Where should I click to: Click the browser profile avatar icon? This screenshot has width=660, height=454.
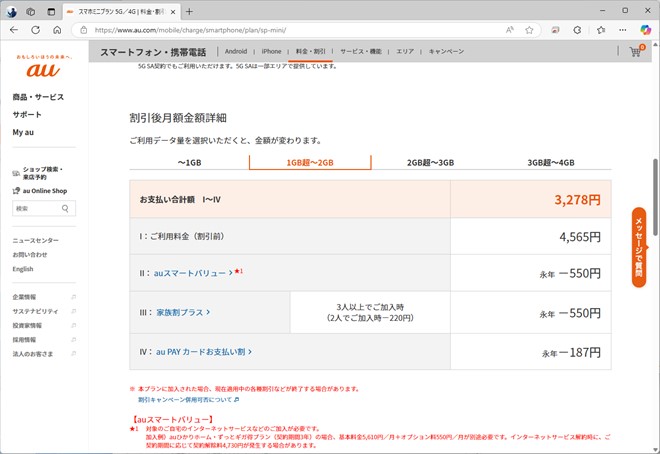[11, 12]
